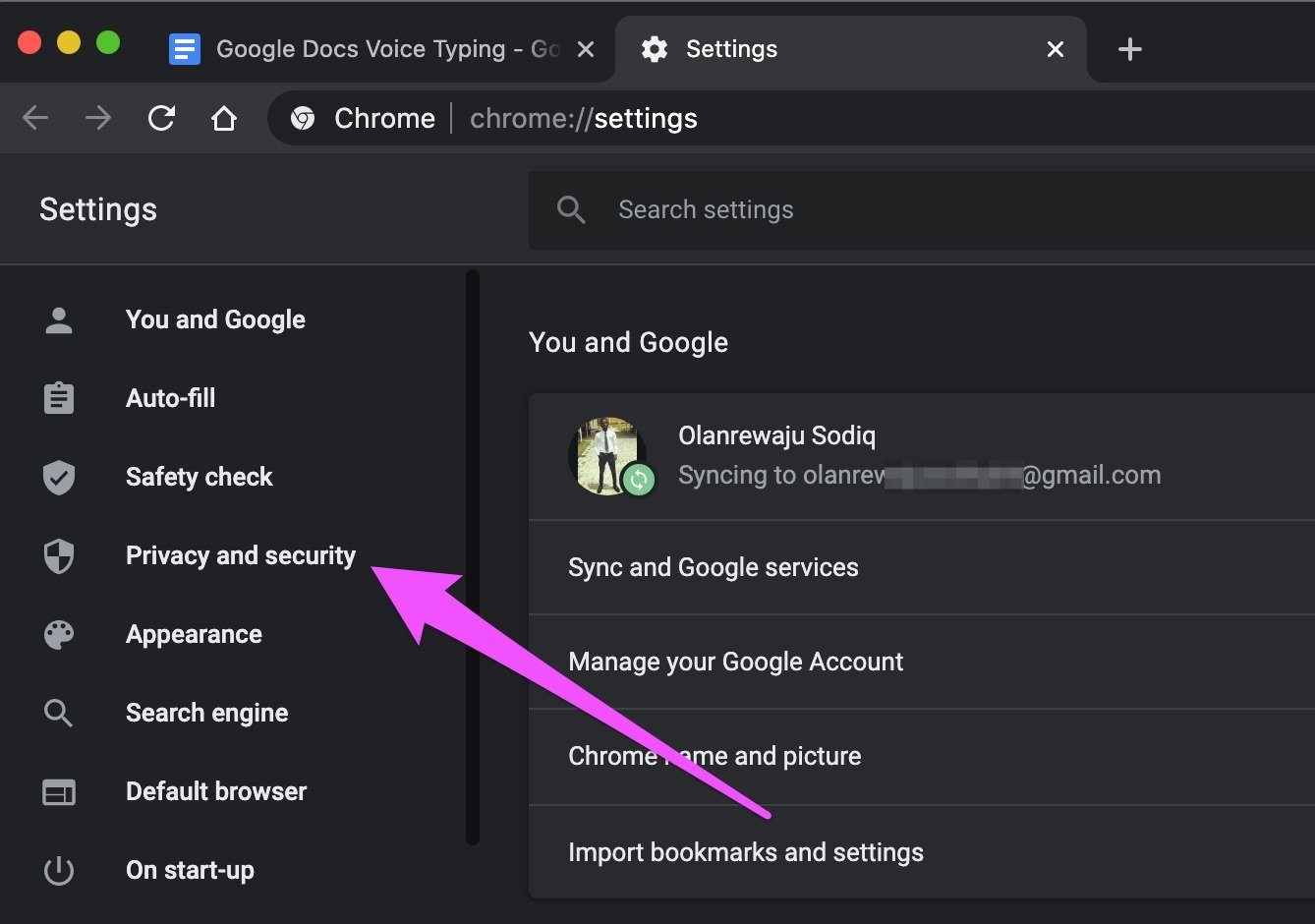The height and width of the screenshot is (924, 1315).
Task: Click the You and Google heading
Action: click(628, 342)
